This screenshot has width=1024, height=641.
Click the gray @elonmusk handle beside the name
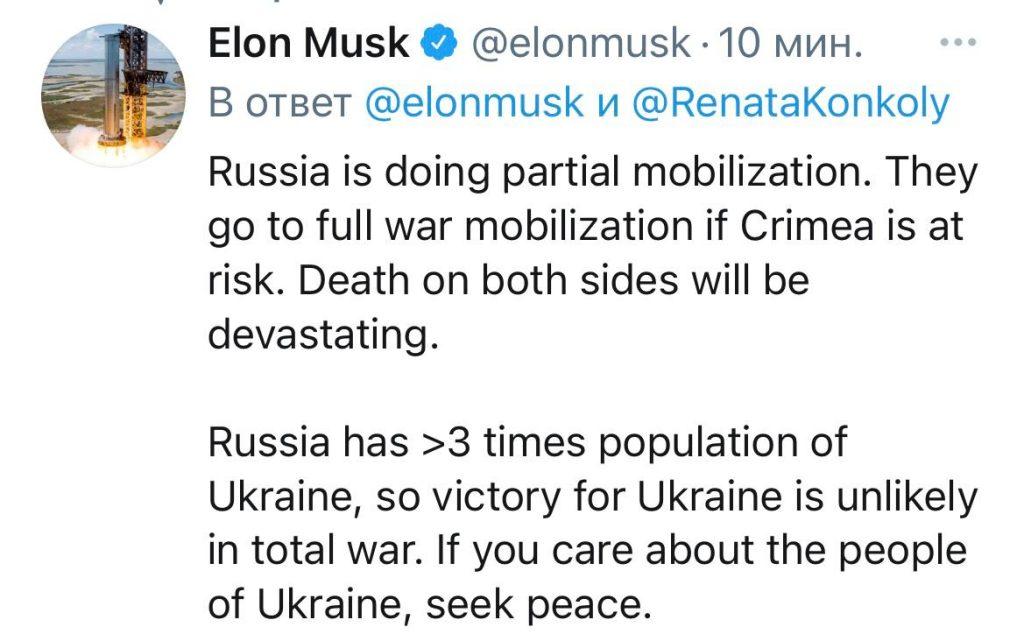(581, 44)
